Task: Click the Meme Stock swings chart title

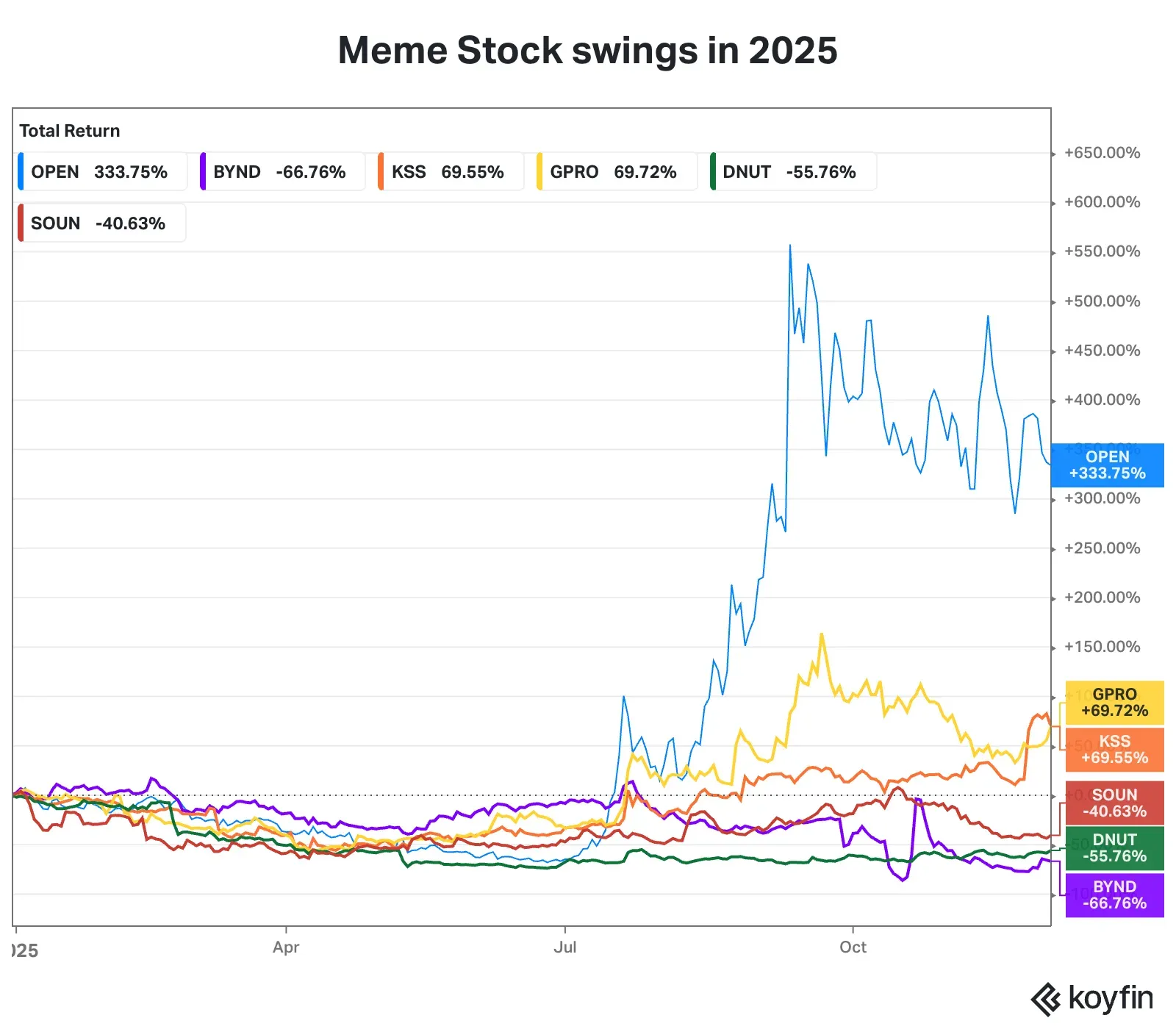Action: tap(587, 51)
